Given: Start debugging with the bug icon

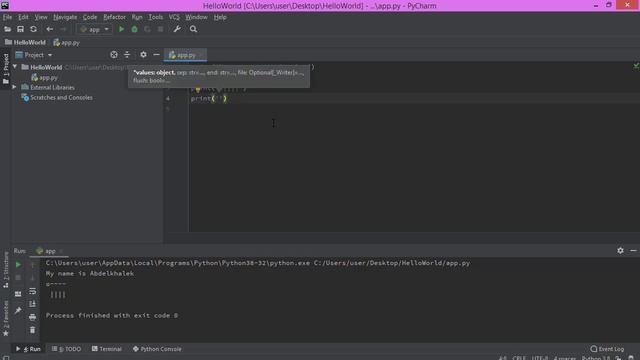Looking at the screenshot, I should pos(134,29).
